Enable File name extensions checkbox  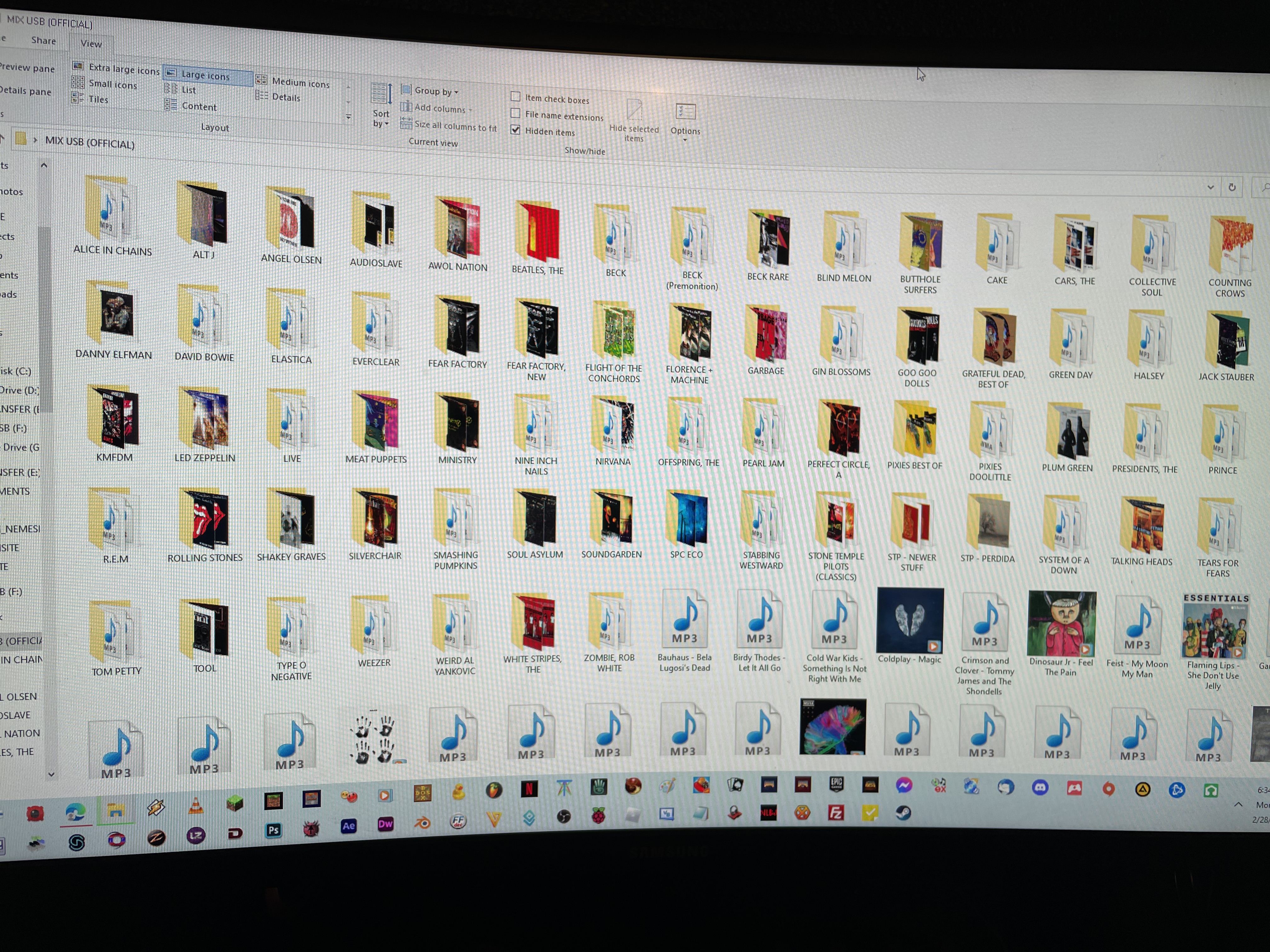coord(516,114)
